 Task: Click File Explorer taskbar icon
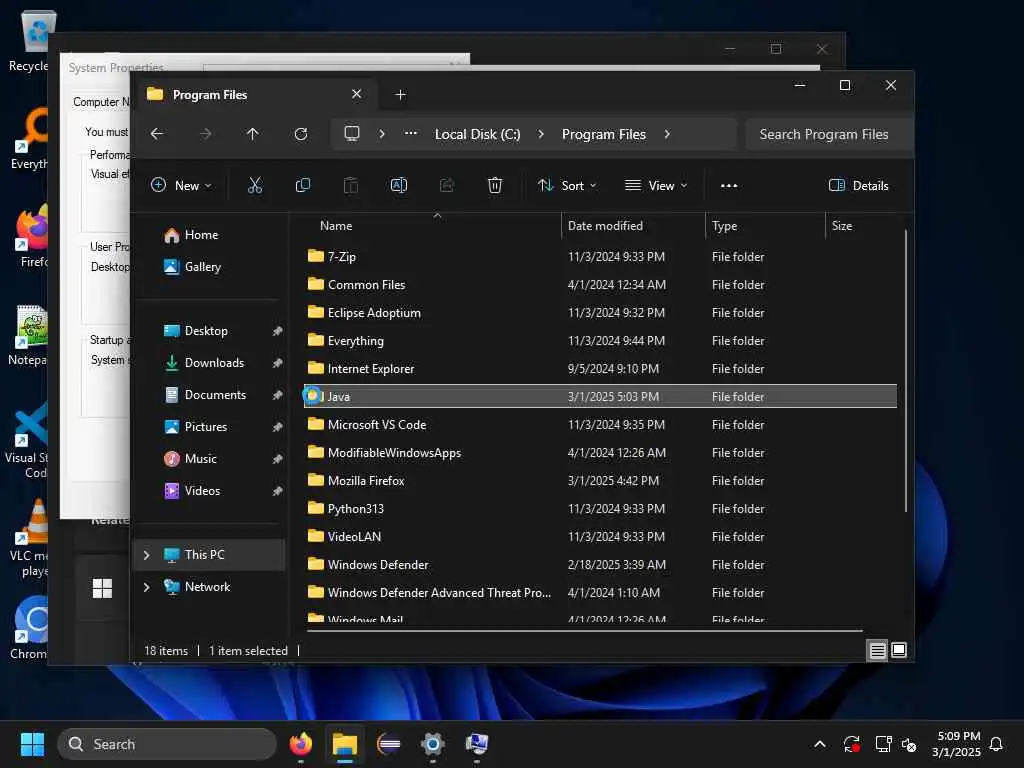tap(345, 744)
